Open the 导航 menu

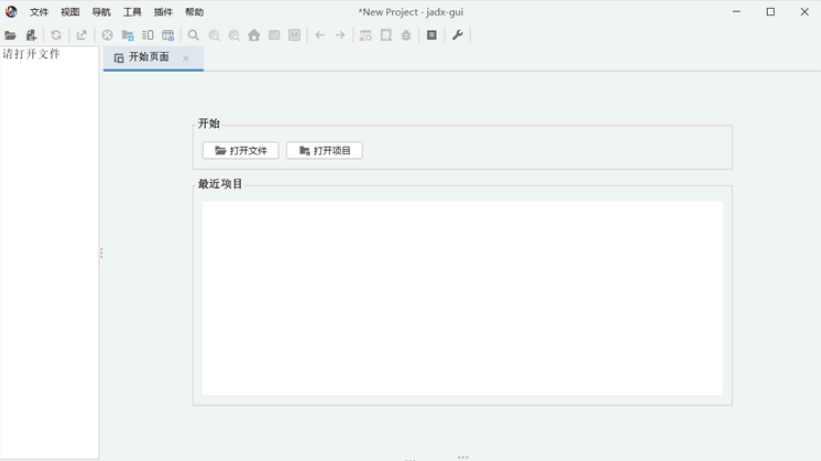[x=101, y=12]
